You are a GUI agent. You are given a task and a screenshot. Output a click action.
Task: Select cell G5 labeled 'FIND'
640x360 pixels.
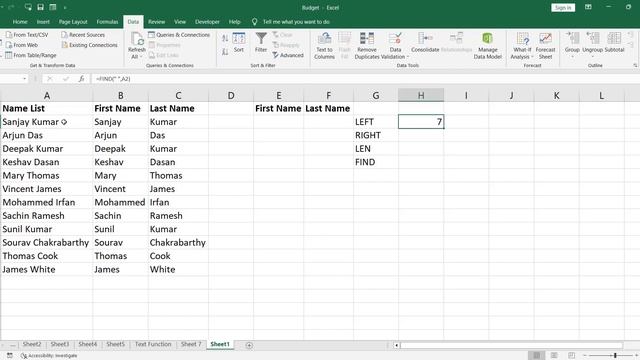point(376,162)
